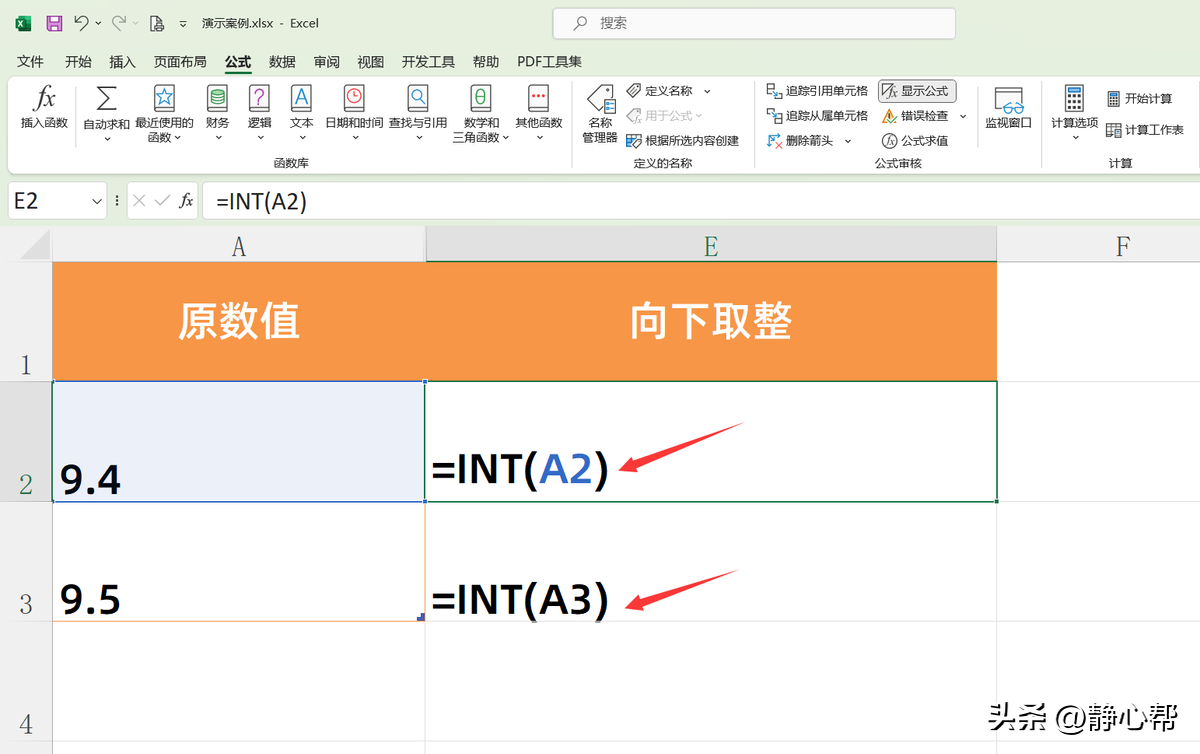This screenshot has height=754, width=1200.
Task: Open Logical functions icon
Action: [x=259, y=98]
